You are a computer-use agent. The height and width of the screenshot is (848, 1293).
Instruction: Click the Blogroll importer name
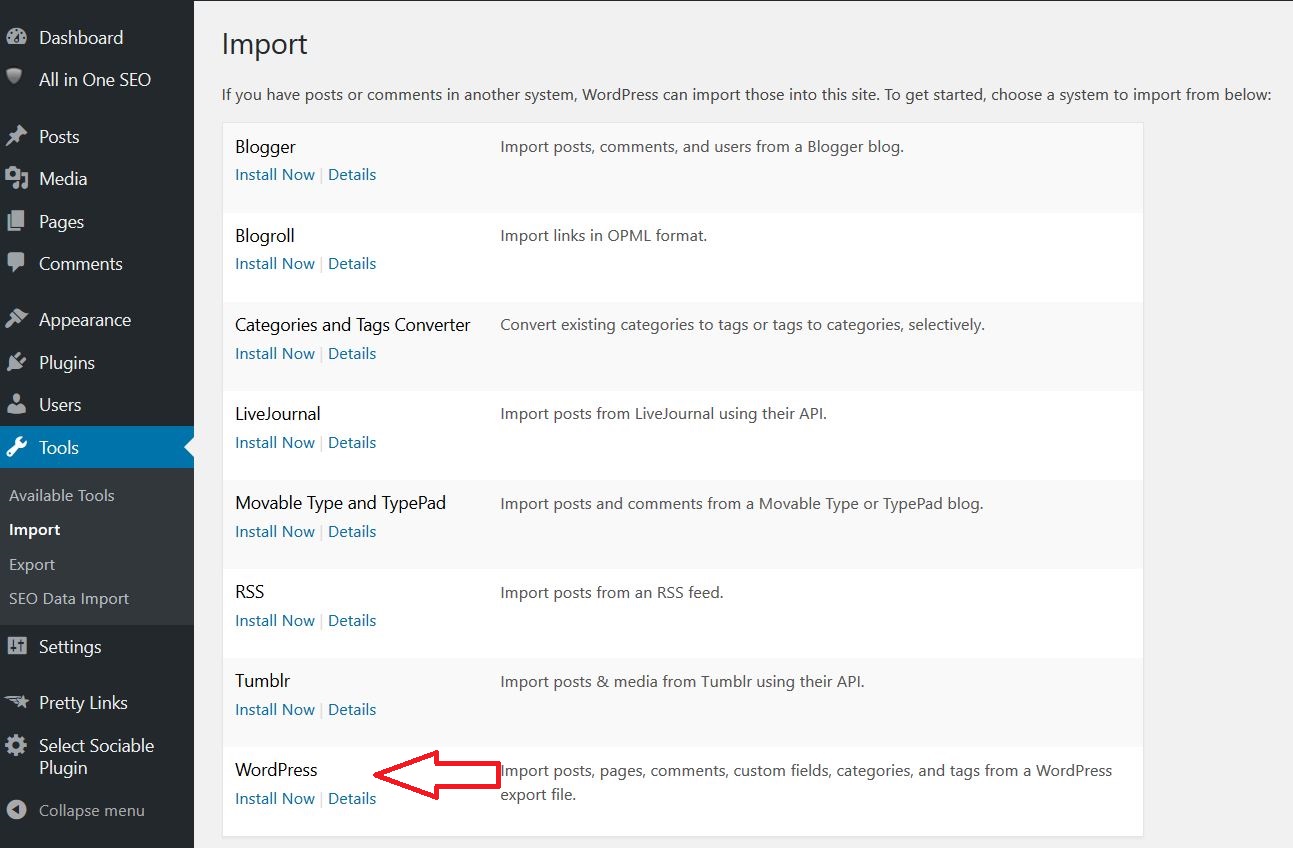point(265,236)
